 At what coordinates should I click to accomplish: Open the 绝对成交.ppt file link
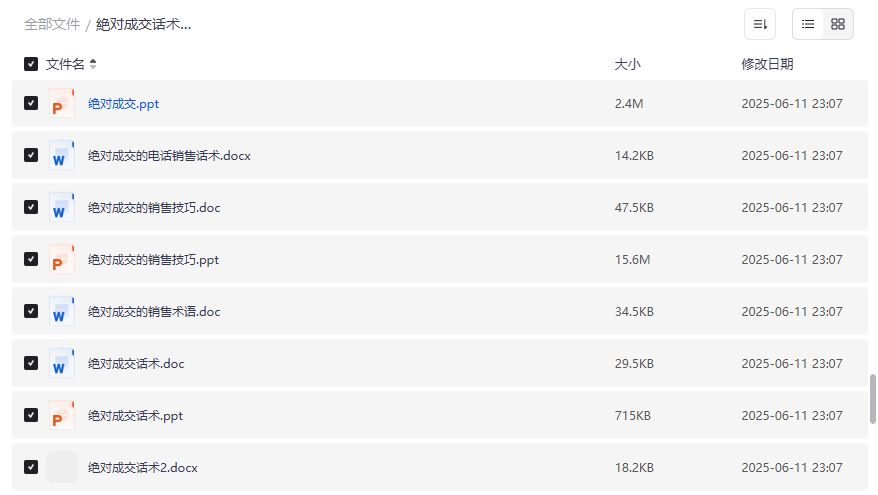click(123, 103)
